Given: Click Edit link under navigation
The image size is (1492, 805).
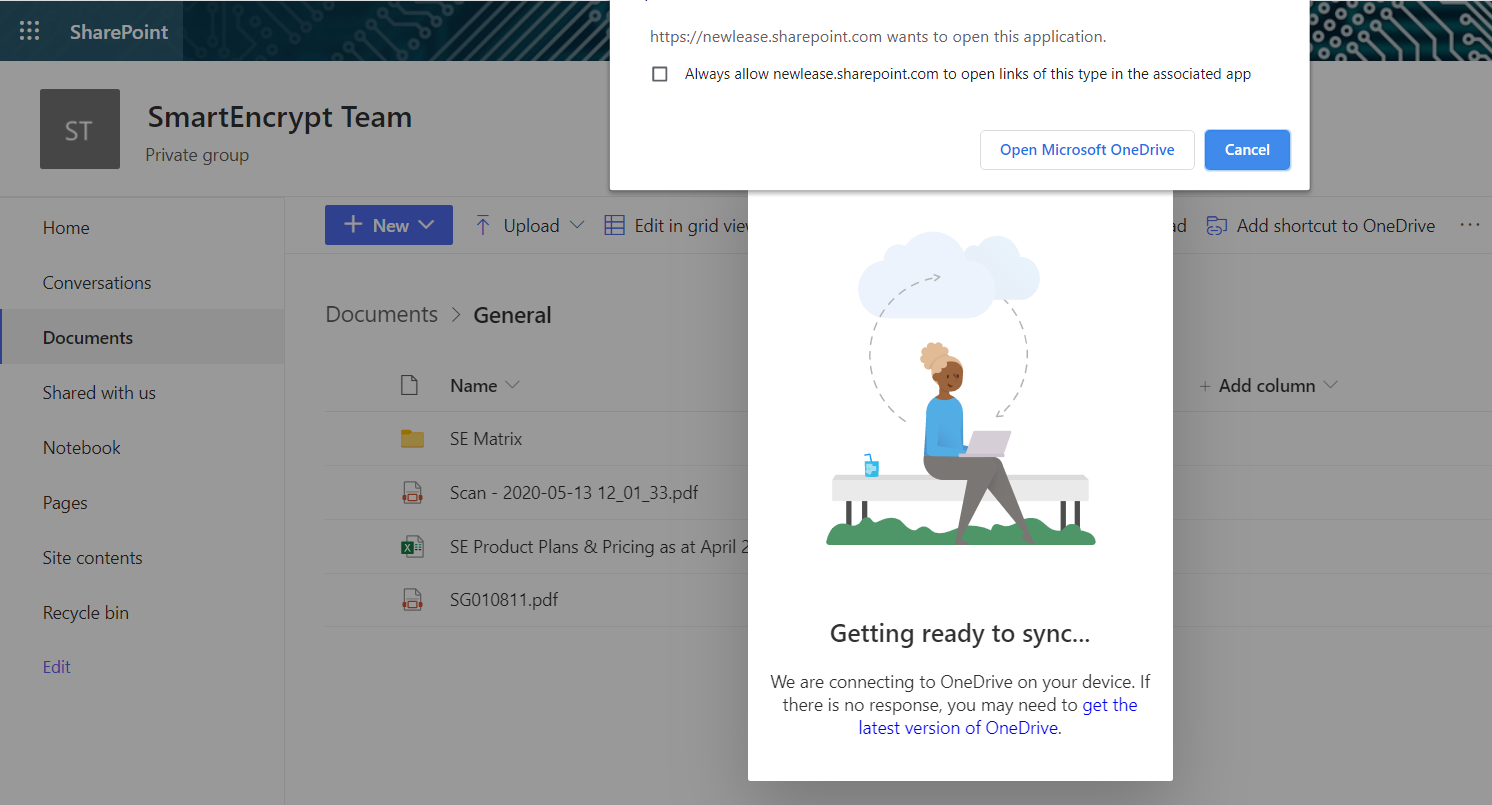Looking at the screenshot, I should [57, 667].
